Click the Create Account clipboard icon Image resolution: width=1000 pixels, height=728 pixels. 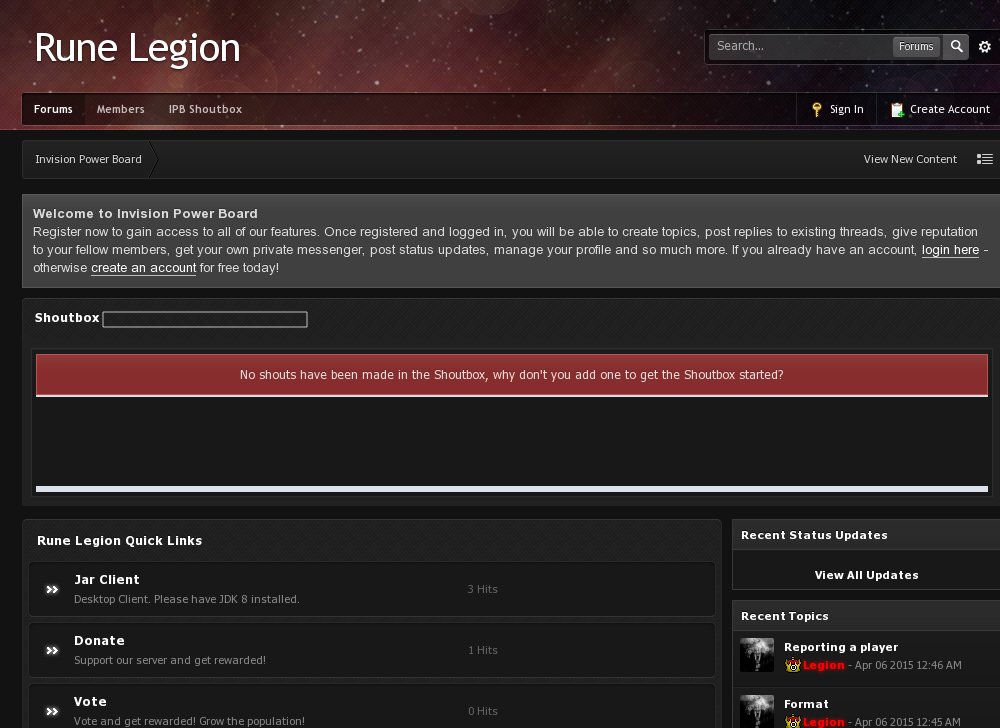897,110
